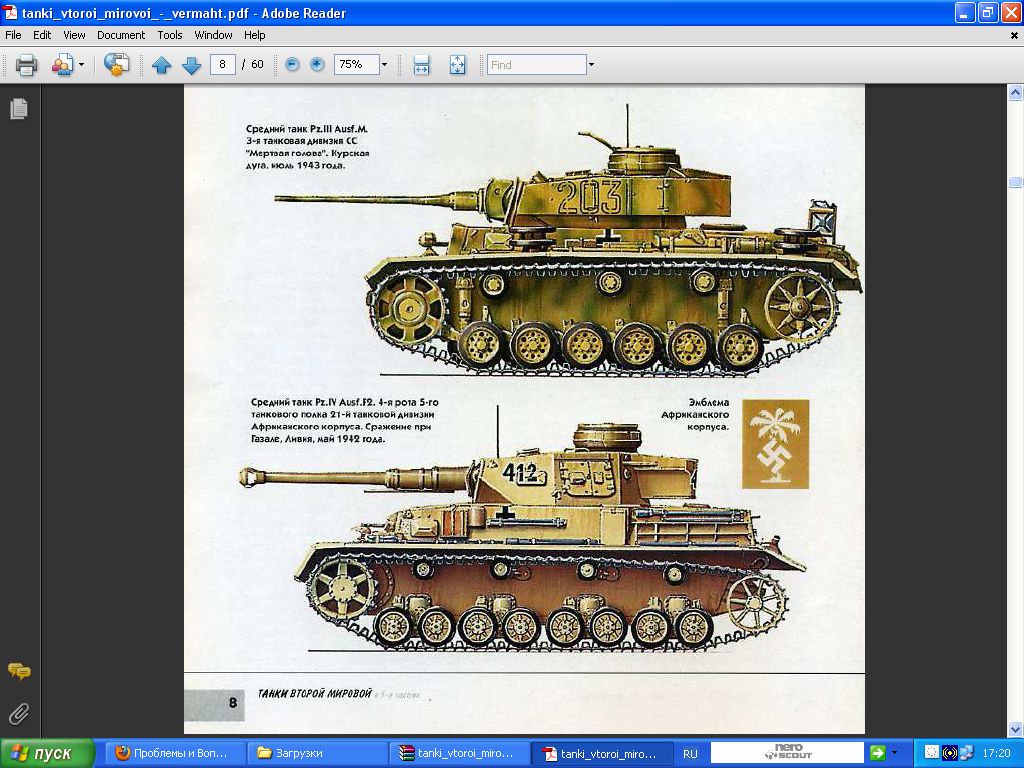The height and width of the screenshot is (768, 1024).
Task: Fit one full page to window
Action: click(457, 65)
